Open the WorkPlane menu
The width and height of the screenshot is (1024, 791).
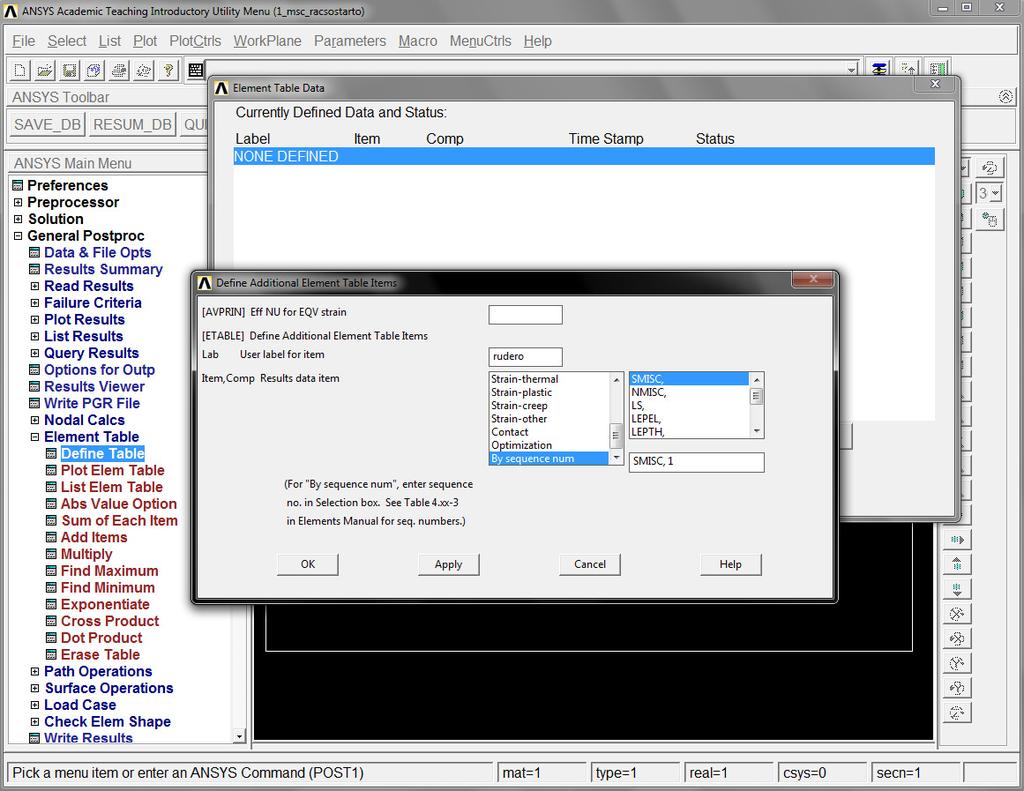click(x=268, y=41)
